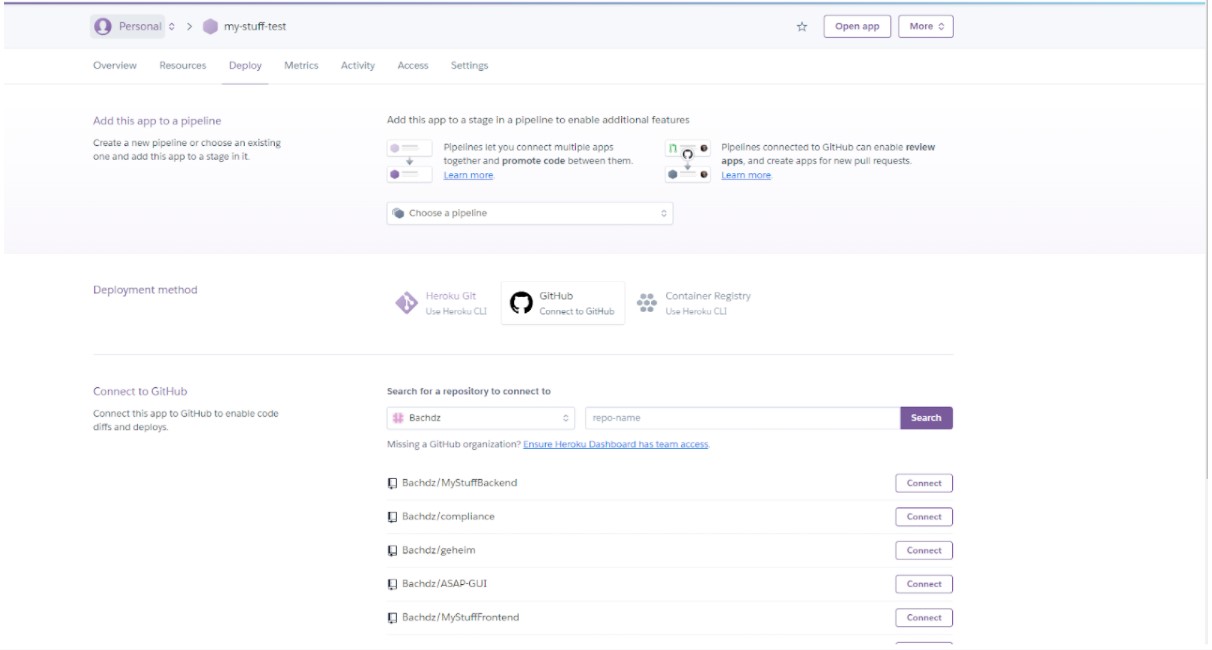Click the my-stuff-test app hexagon icon
Image resolution: width=1212 pixels, height=650 pixels.
tap(210, 27)
